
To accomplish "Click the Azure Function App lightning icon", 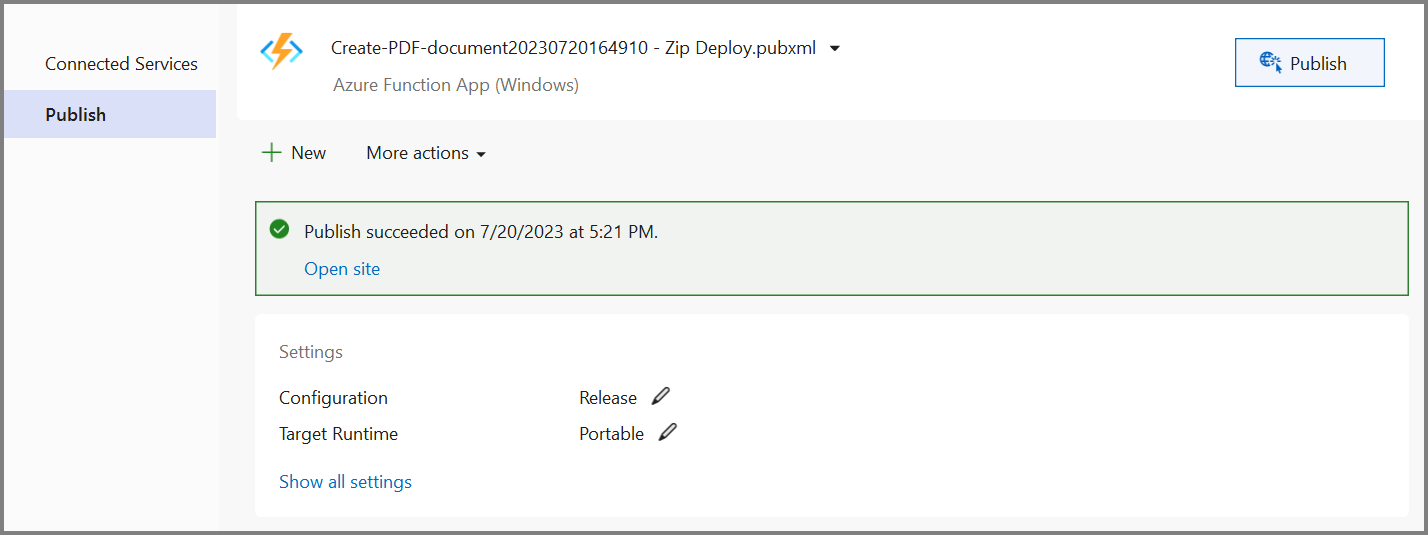I will (281, 51).
